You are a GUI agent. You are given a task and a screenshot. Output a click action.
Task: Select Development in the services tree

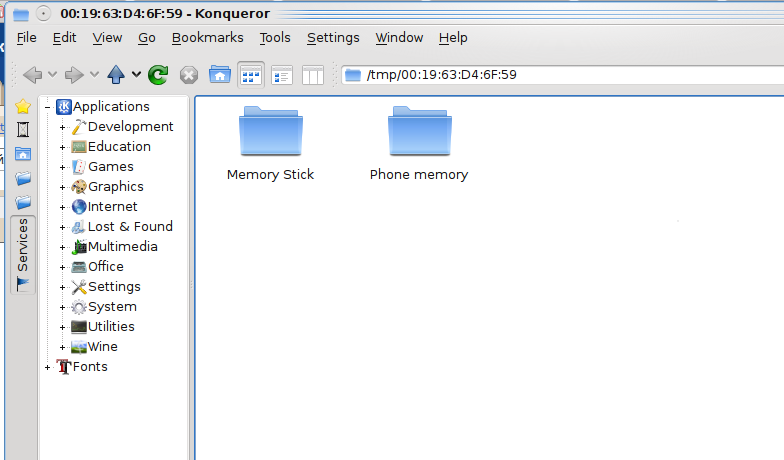tap(122, 126)
